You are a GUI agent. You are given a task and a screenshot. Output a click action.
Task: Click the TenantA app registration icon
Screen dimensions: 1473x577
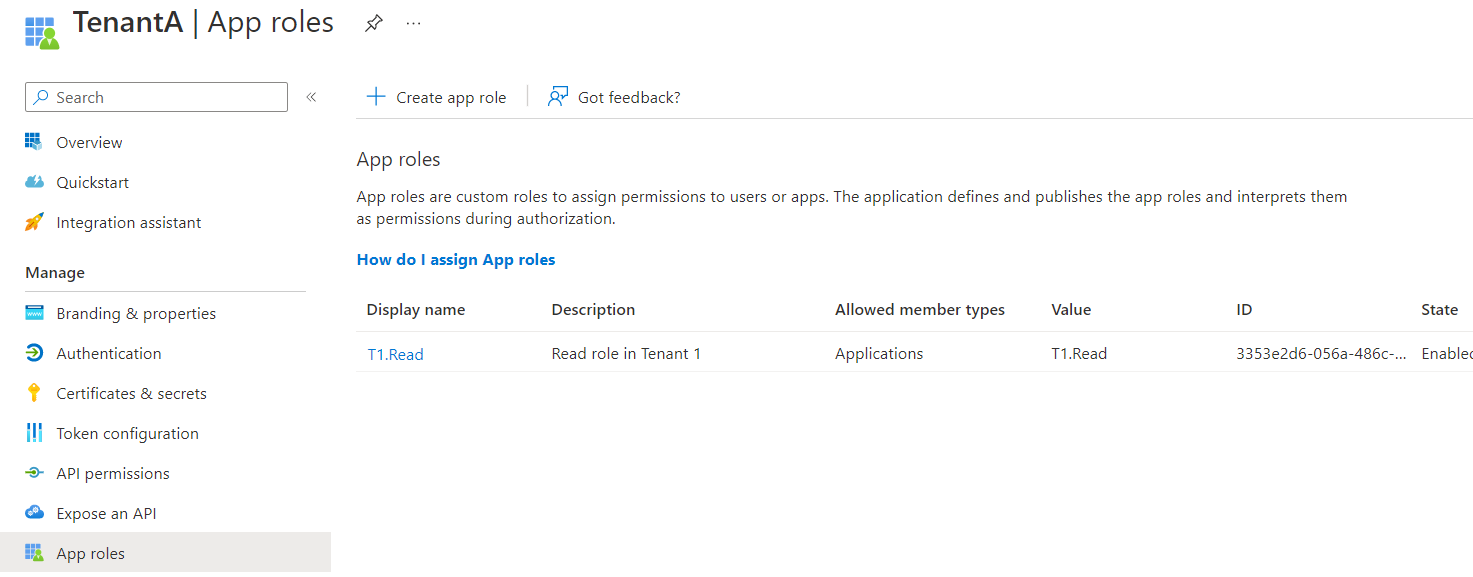[x=42, y=31]
